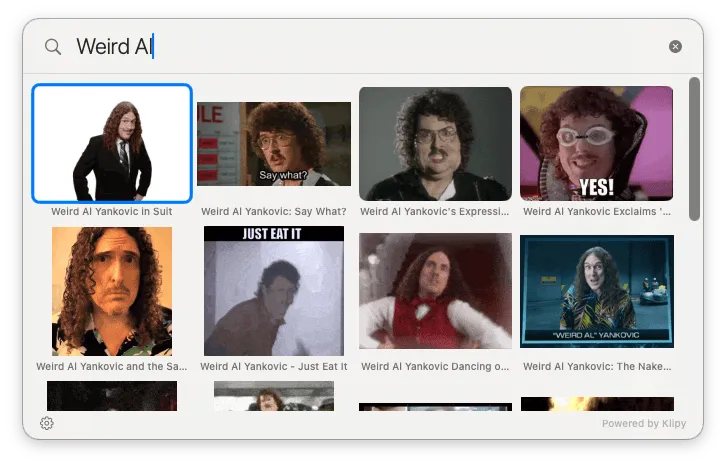Click the Weird Al Yankovic in Suit caption
The width and height of the screenshot is (726, 466).
112,212
